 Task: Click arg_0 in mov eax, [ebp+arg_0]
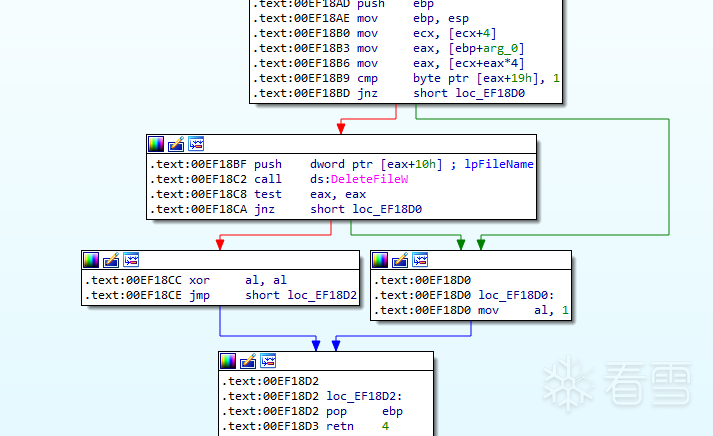pyautogui.click(x=501, y=48)
